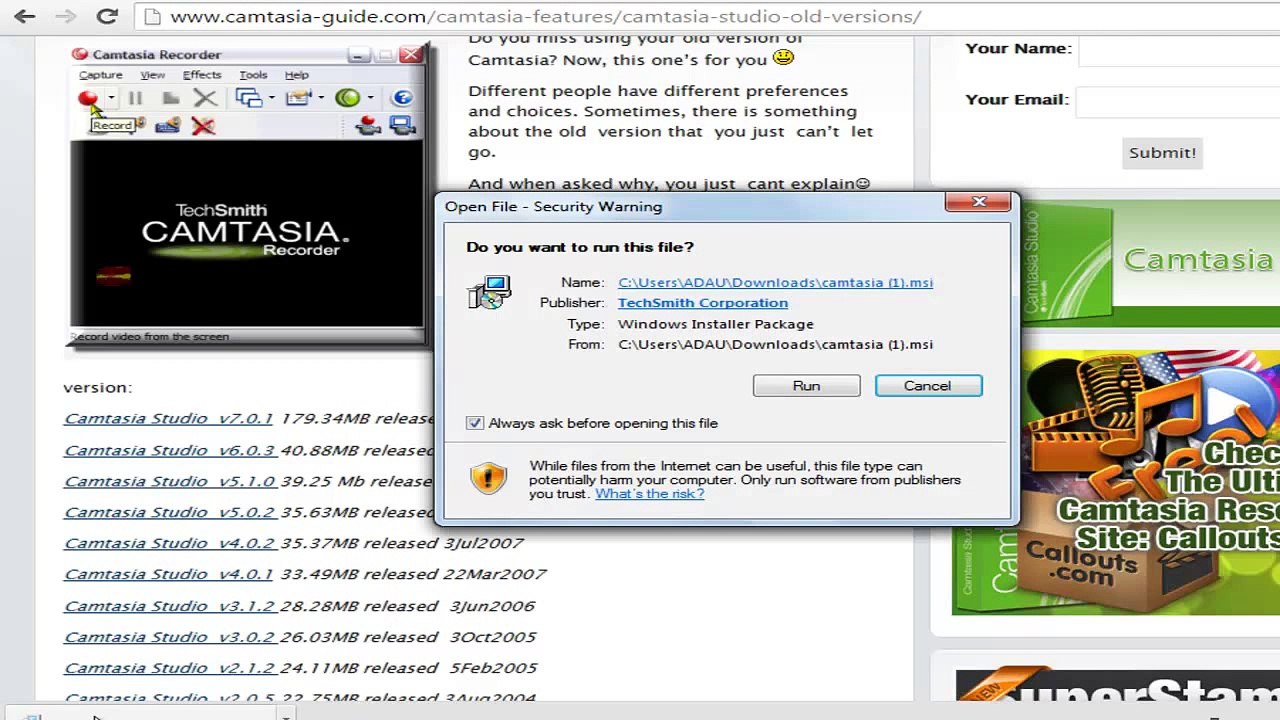This screenshot has width=1280, height=720.
Task: Click the text '28.28MB released 3Jun2006'
Action: pos(408,606)
